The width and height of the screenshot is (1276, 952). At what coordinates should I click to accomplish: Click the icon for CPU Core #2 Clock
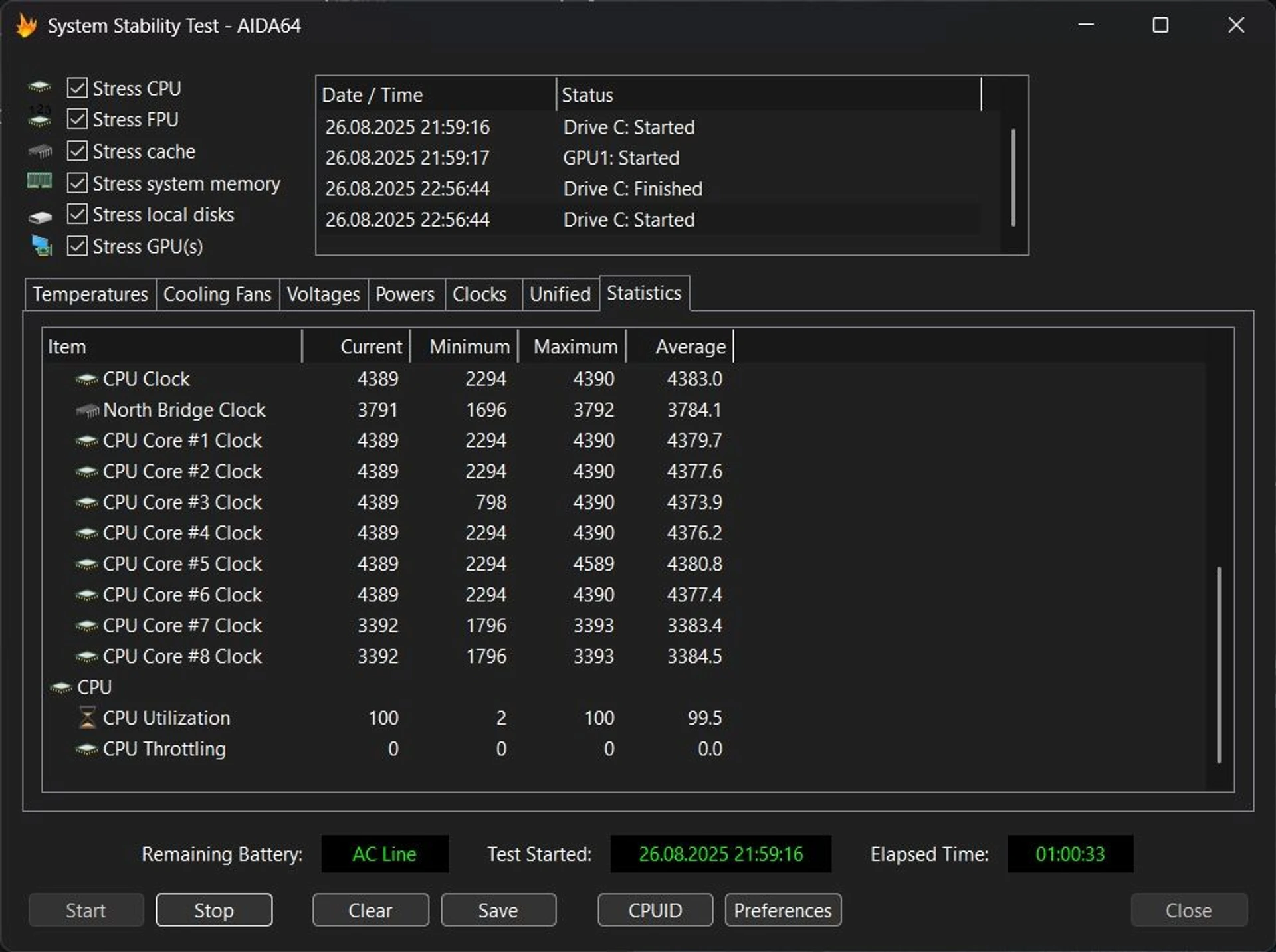coord(86,472)
